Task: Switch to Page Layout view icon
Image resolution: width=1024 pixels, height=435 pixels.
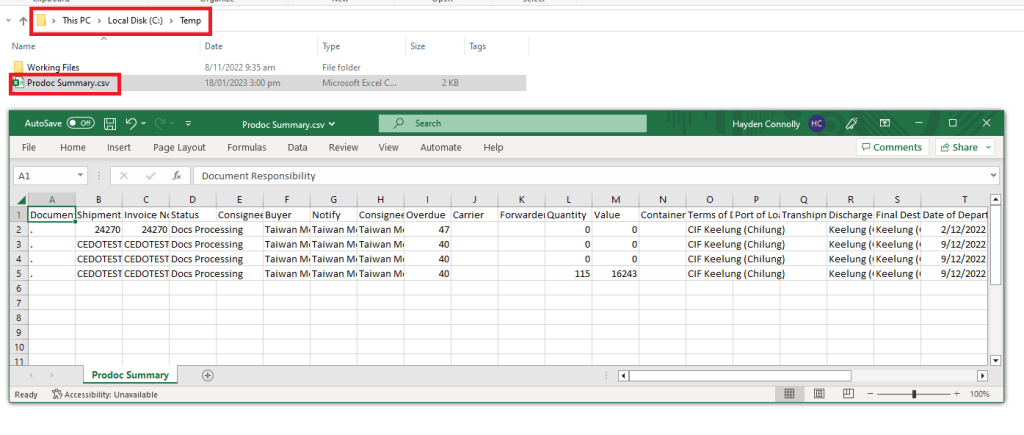Action: click(819, 394)
